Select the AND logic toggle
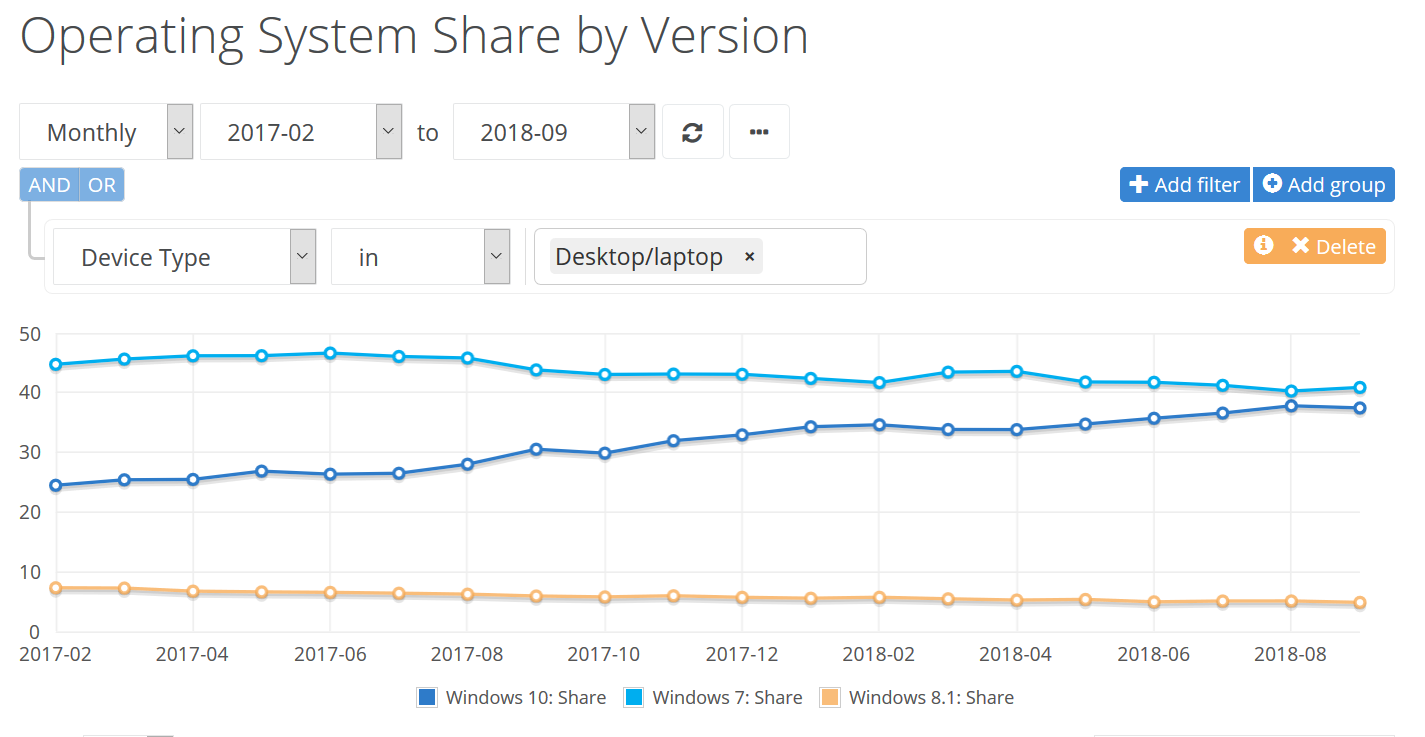 (49, 185)
